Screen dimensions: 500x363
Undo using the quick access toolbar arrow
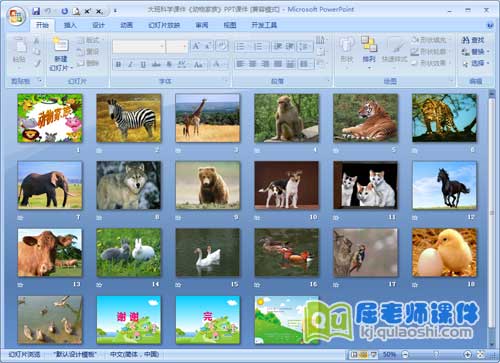(48, 11)
